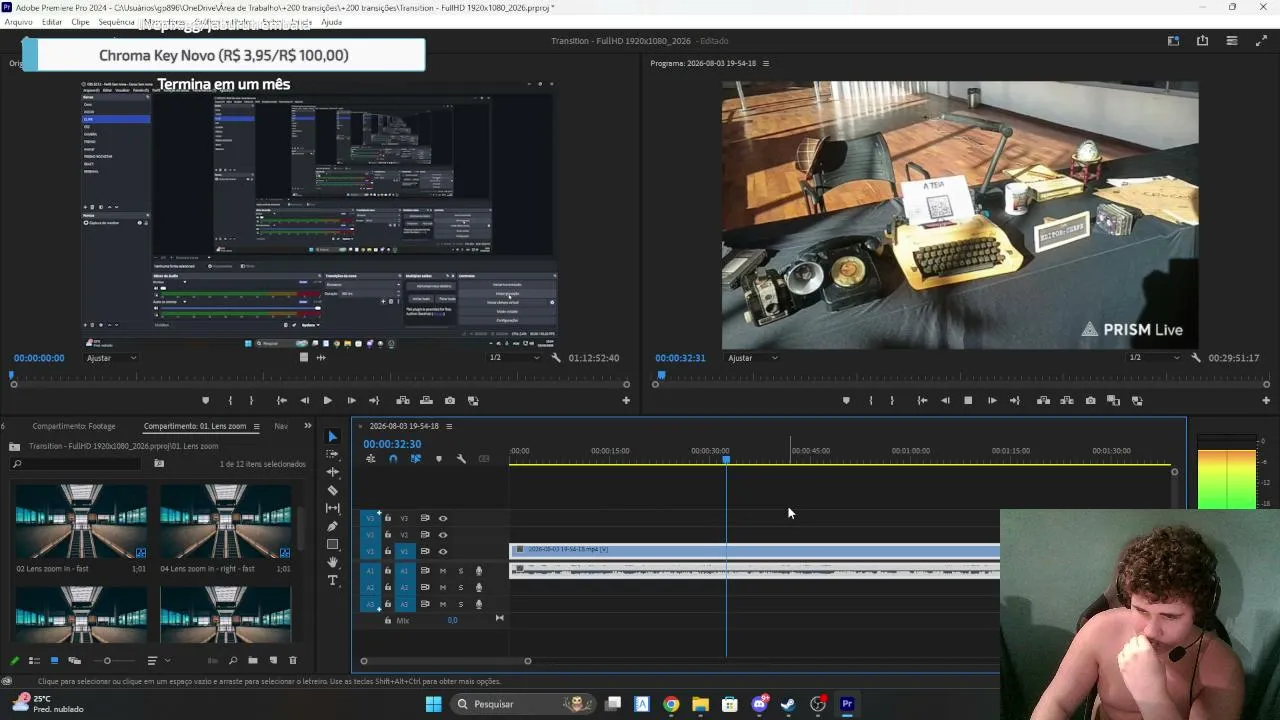Open the Clipe menu
Screen dimensions: 1280x720
(x=80, y=22)
